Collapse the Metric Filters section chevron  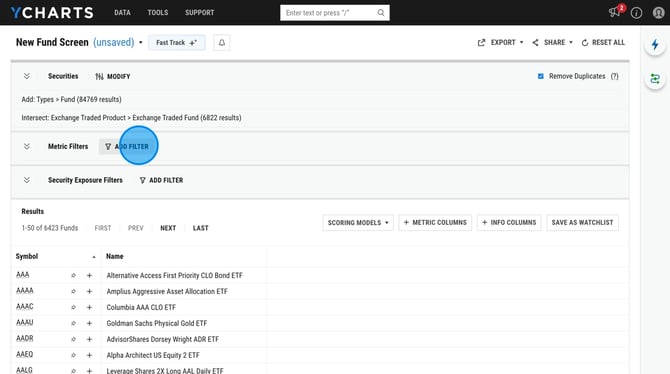pyautogui.click(x=26, y=146)
